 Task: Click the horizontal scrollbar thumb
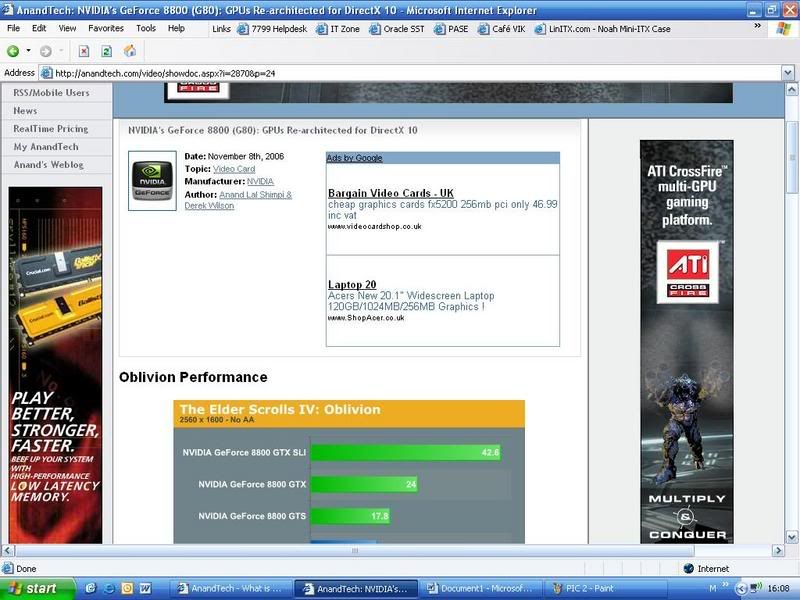coord(355,551)
